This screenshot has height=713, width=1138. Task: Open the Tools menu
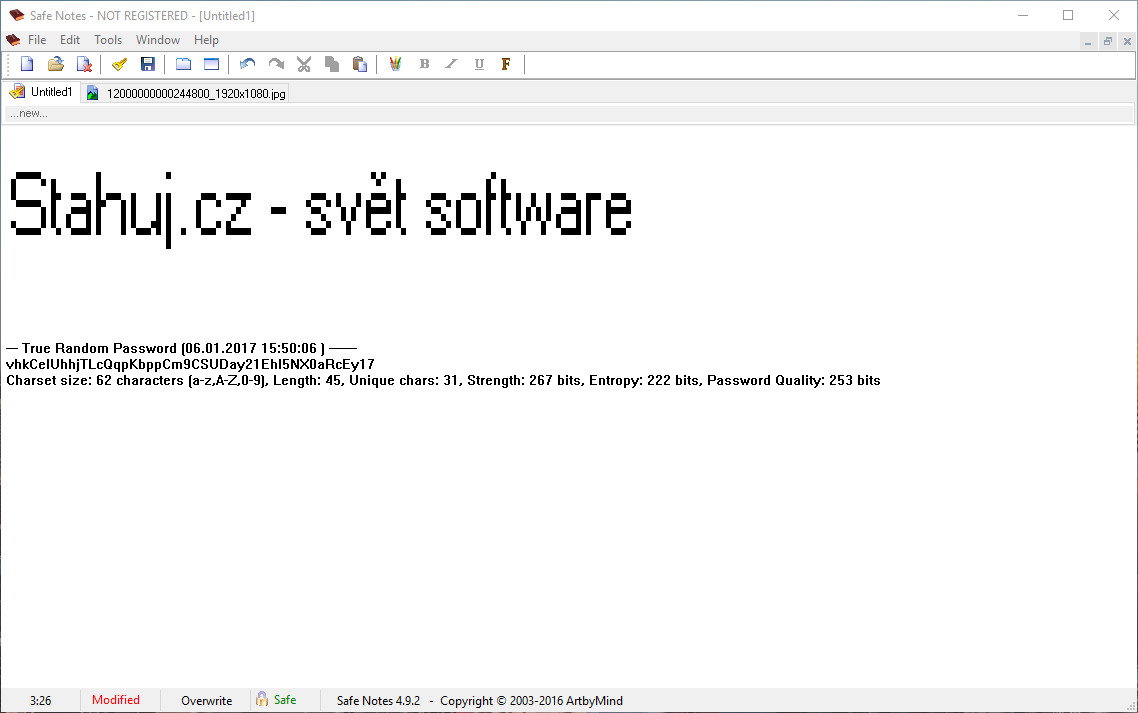click(108, 40)
